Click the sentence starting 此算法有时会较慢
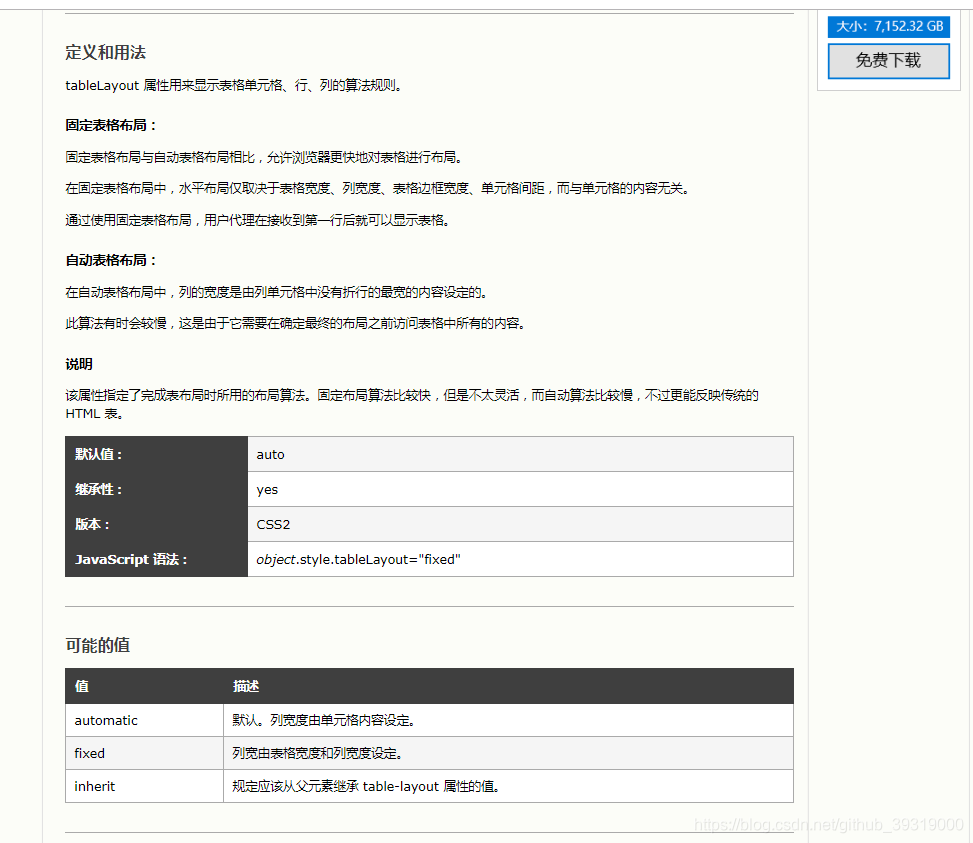This screenshot has height=843, width=973. [x=295, y=323]
